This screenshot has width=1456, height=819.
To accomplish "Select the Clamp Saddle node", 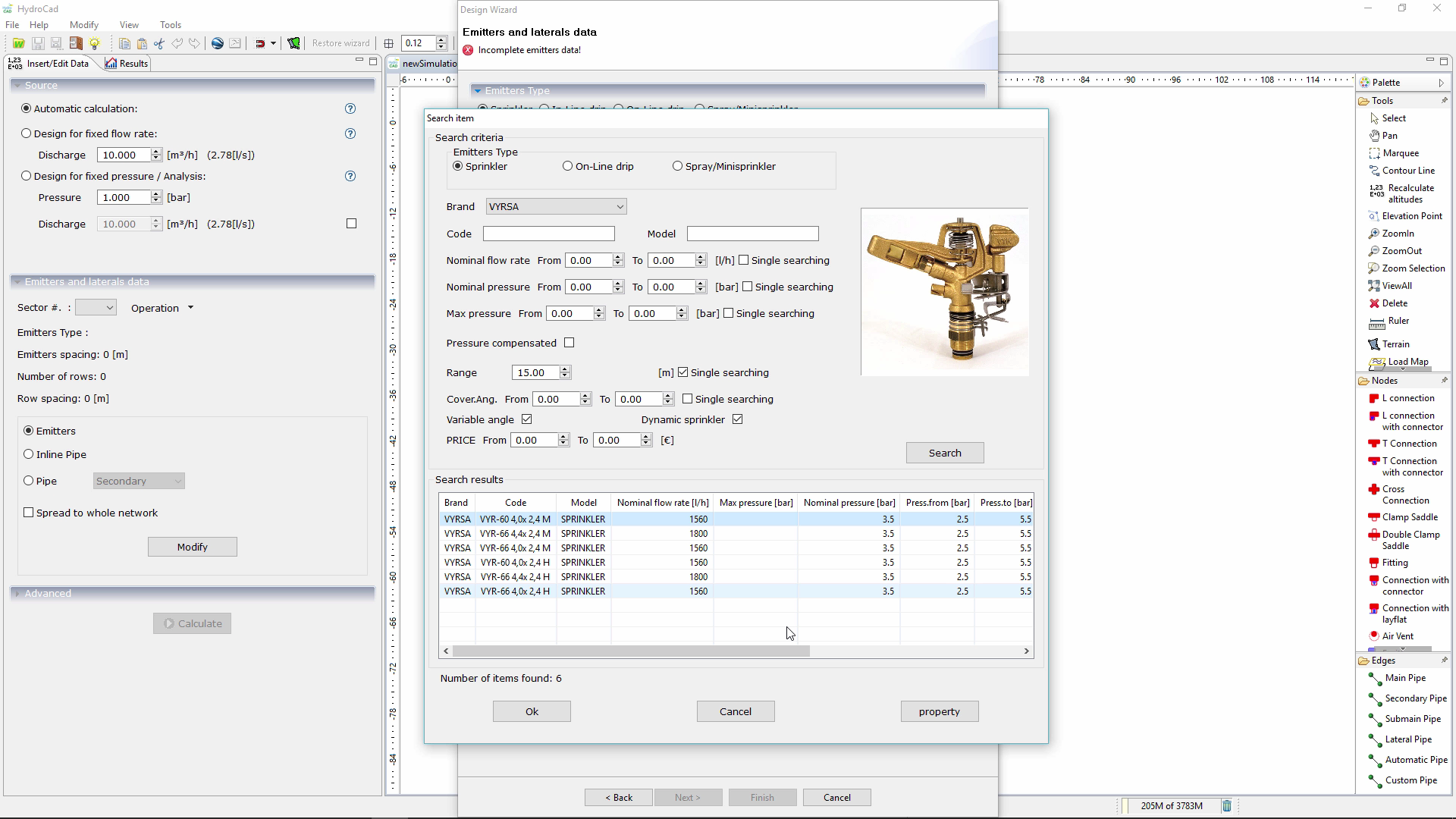I will click(x=1409, y=517).
